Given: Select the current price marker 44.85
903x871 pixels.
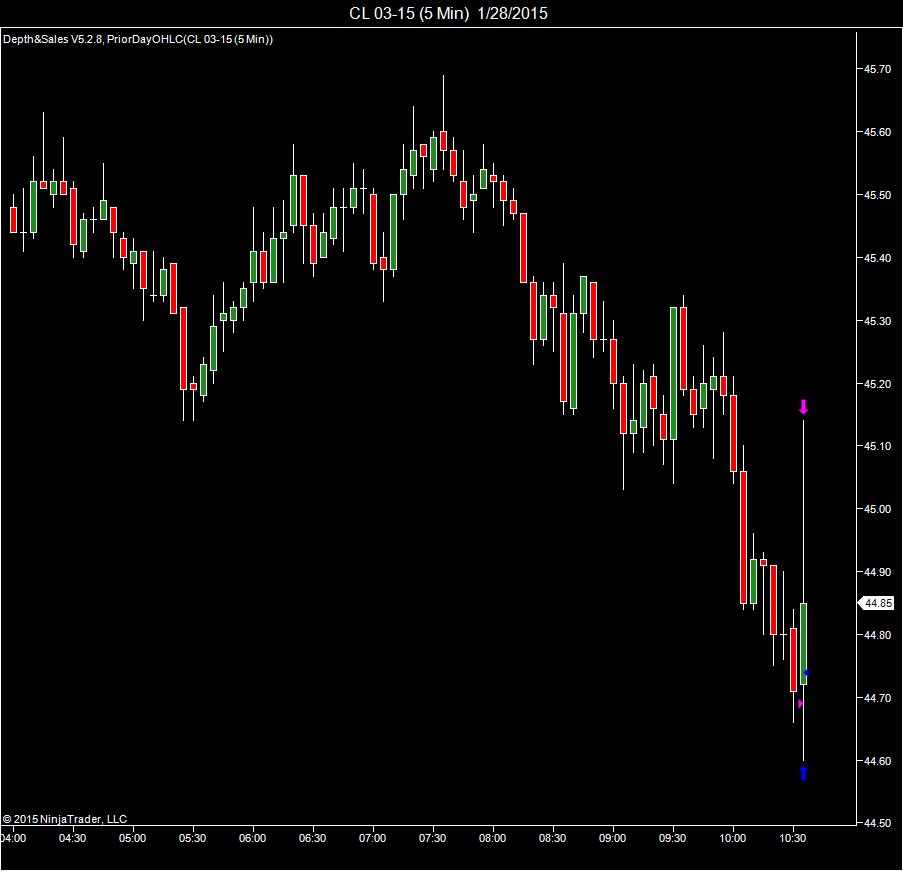Looking at the screenshot, I should 877,603.
